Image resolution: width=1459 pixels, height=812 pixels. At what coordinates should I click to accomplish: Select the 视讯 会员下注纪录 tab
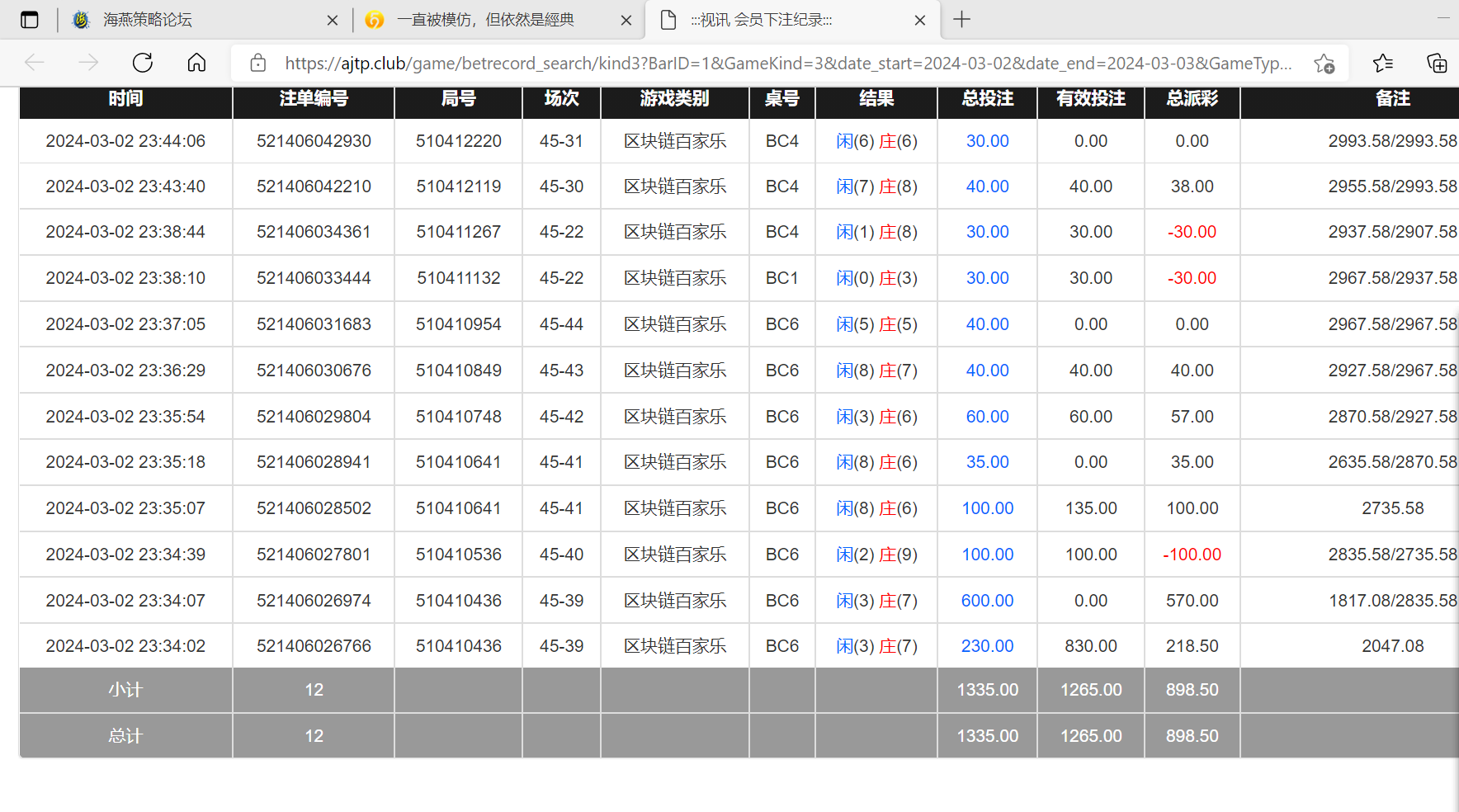(792, 20)
